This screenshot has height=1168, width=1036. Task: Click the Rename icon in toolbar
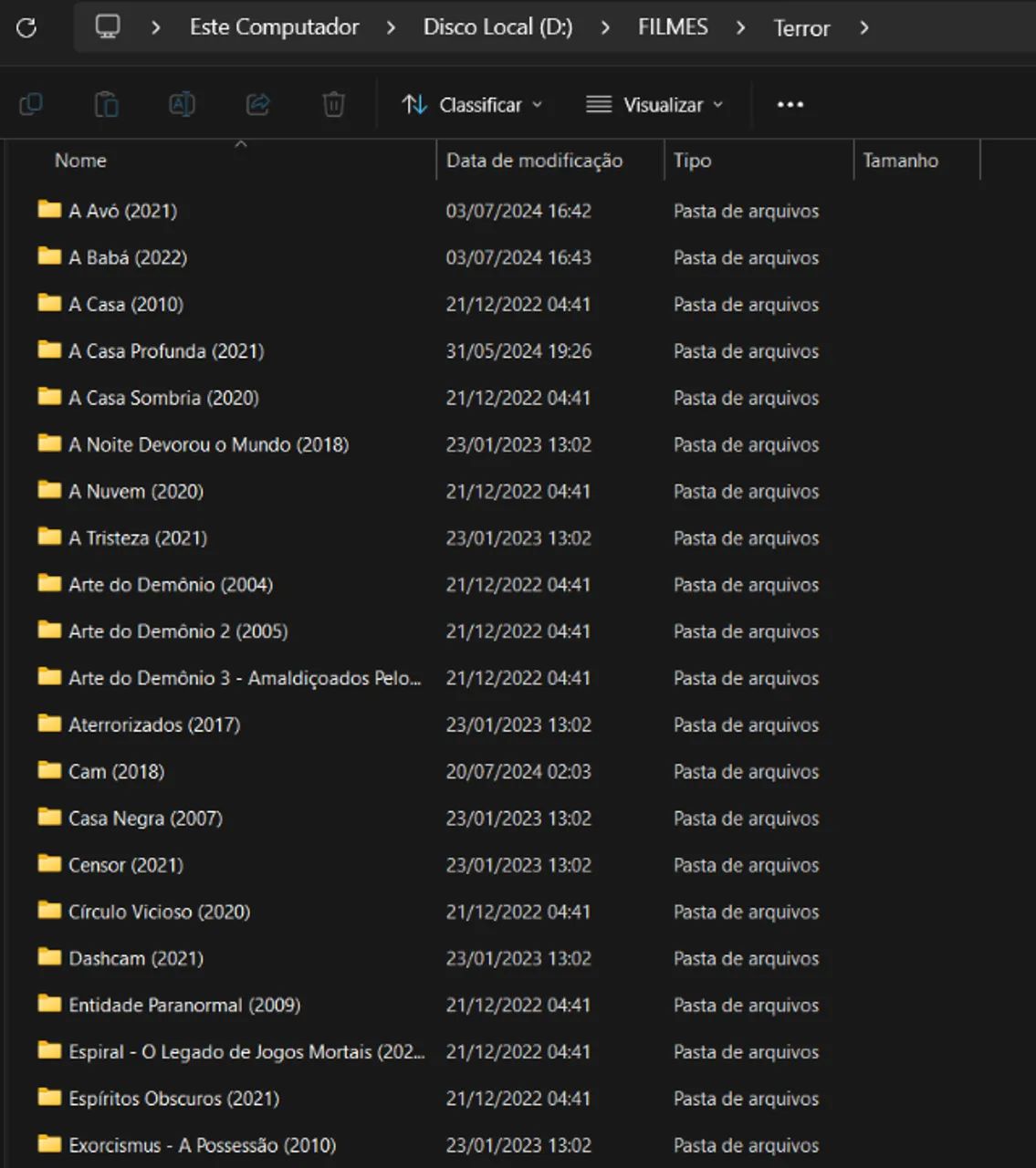point(182,105)
